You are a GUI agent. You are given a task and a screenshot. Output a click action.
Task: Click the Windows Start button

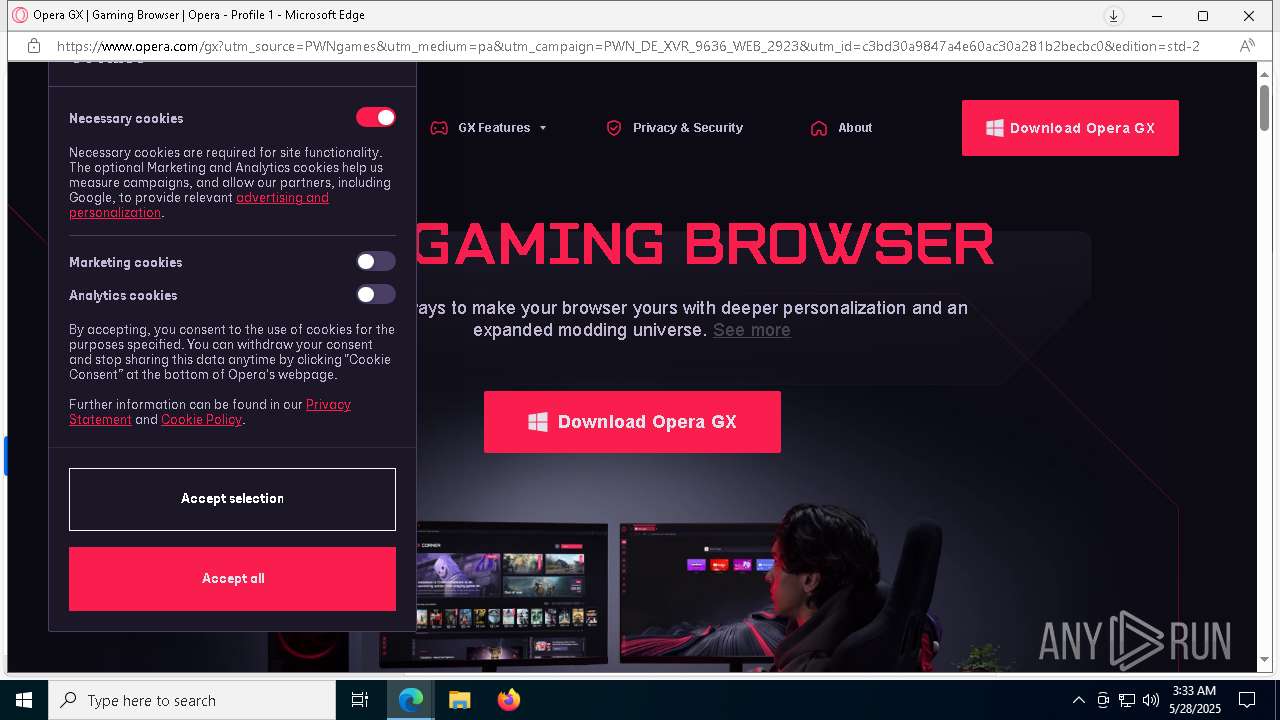pos(24,700)
